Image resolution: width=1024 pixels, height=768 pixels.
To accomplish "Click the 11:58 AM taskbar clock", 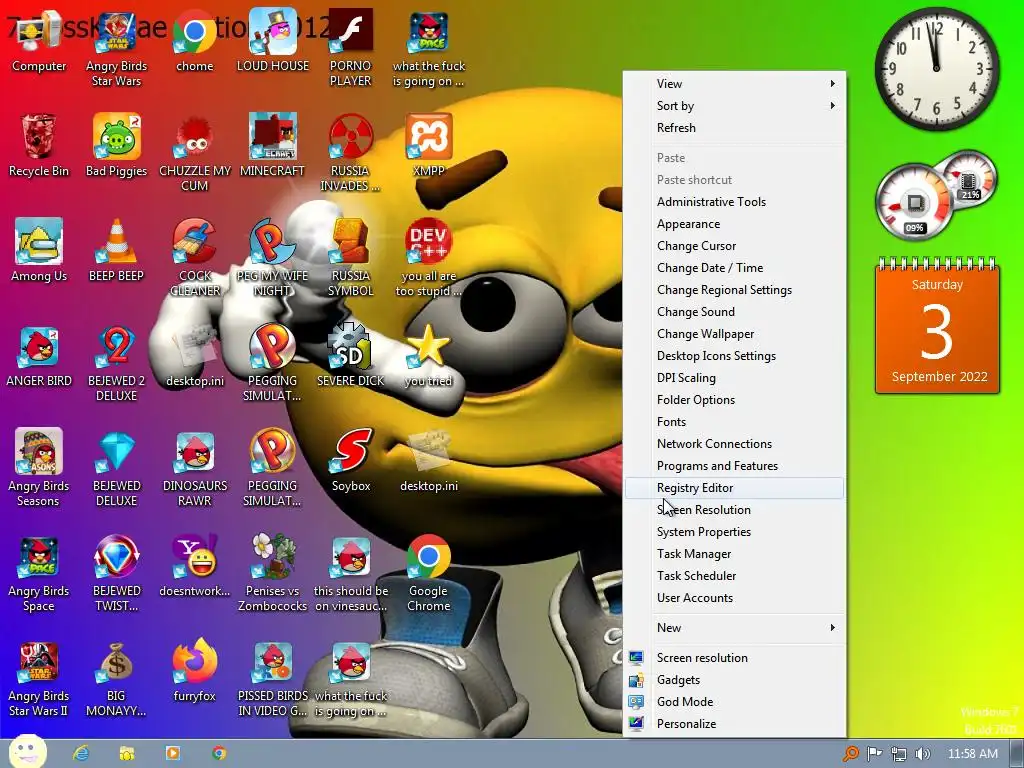I will coord(972,754).
